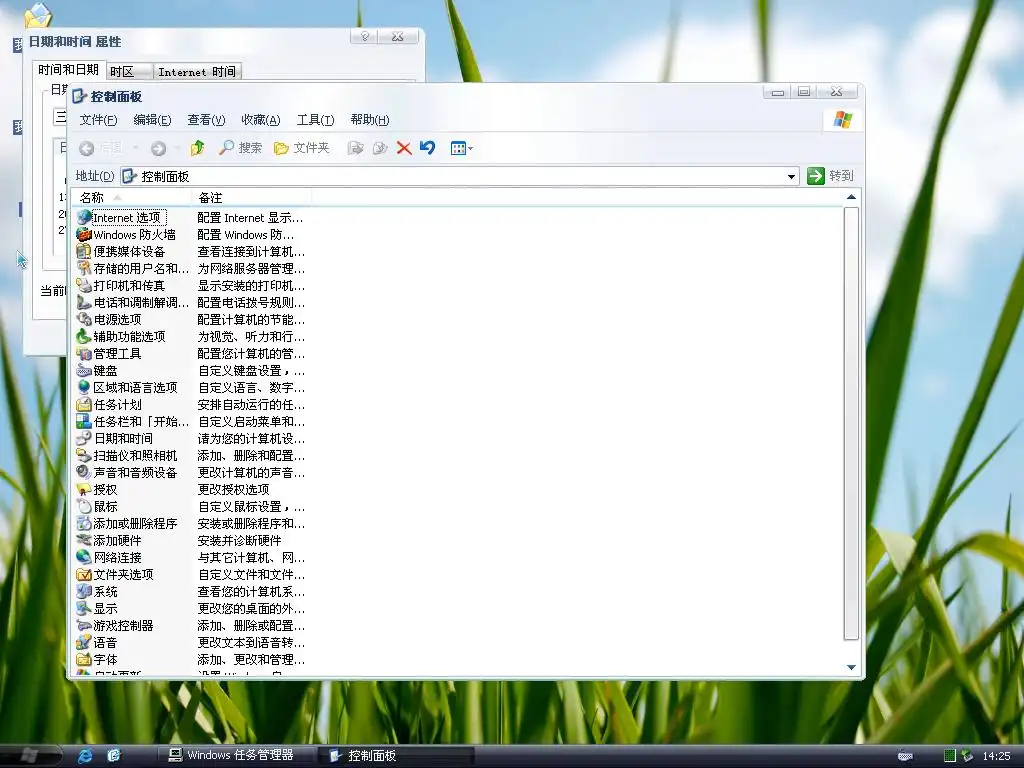The width and height of the screenshot is (1024, 768).
Task: Open 文件夹选项 icon
Action: [x=84, y=574]
